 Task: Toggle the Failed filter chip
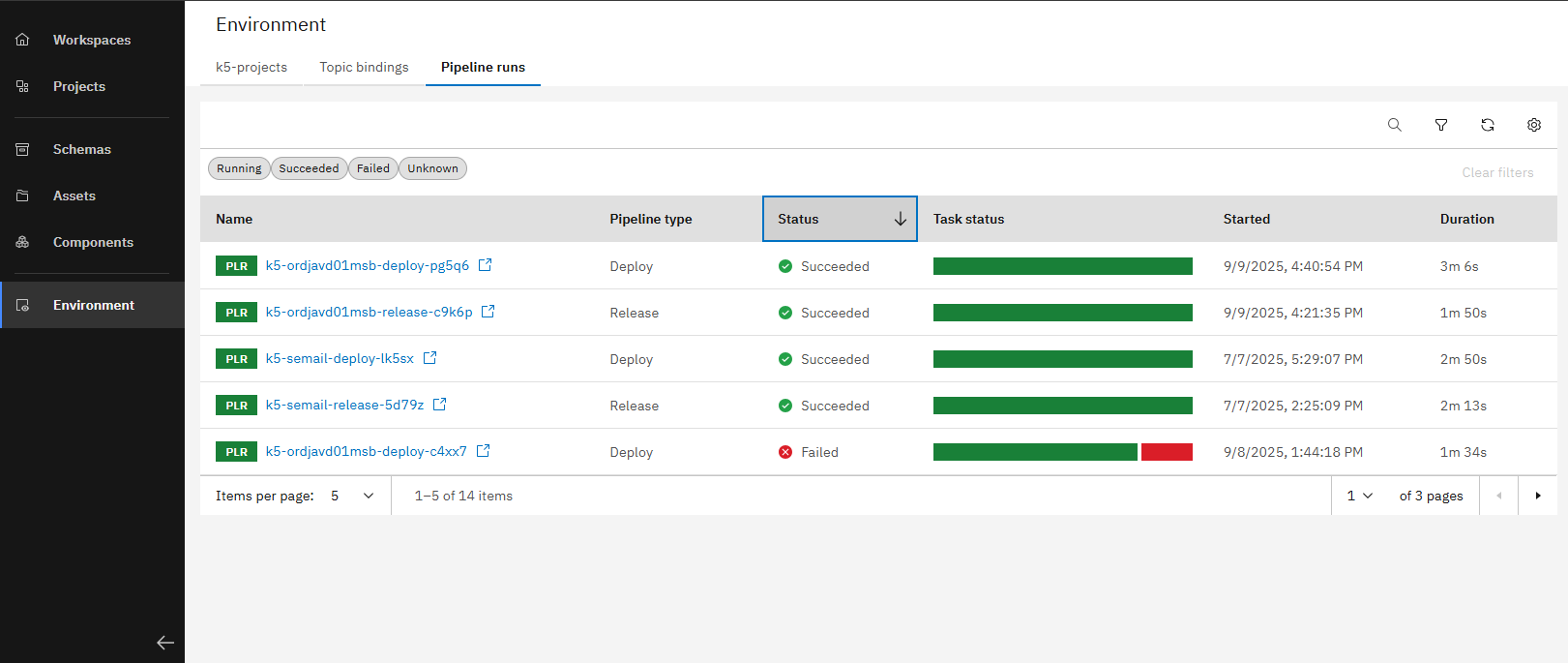click(372, 168)
